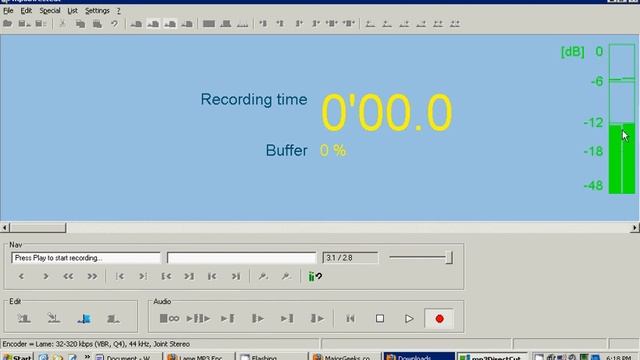The width and height of the screenshot is (640, 360).
Task: Click the single left arrow Nav button
Action: [21, 277]
